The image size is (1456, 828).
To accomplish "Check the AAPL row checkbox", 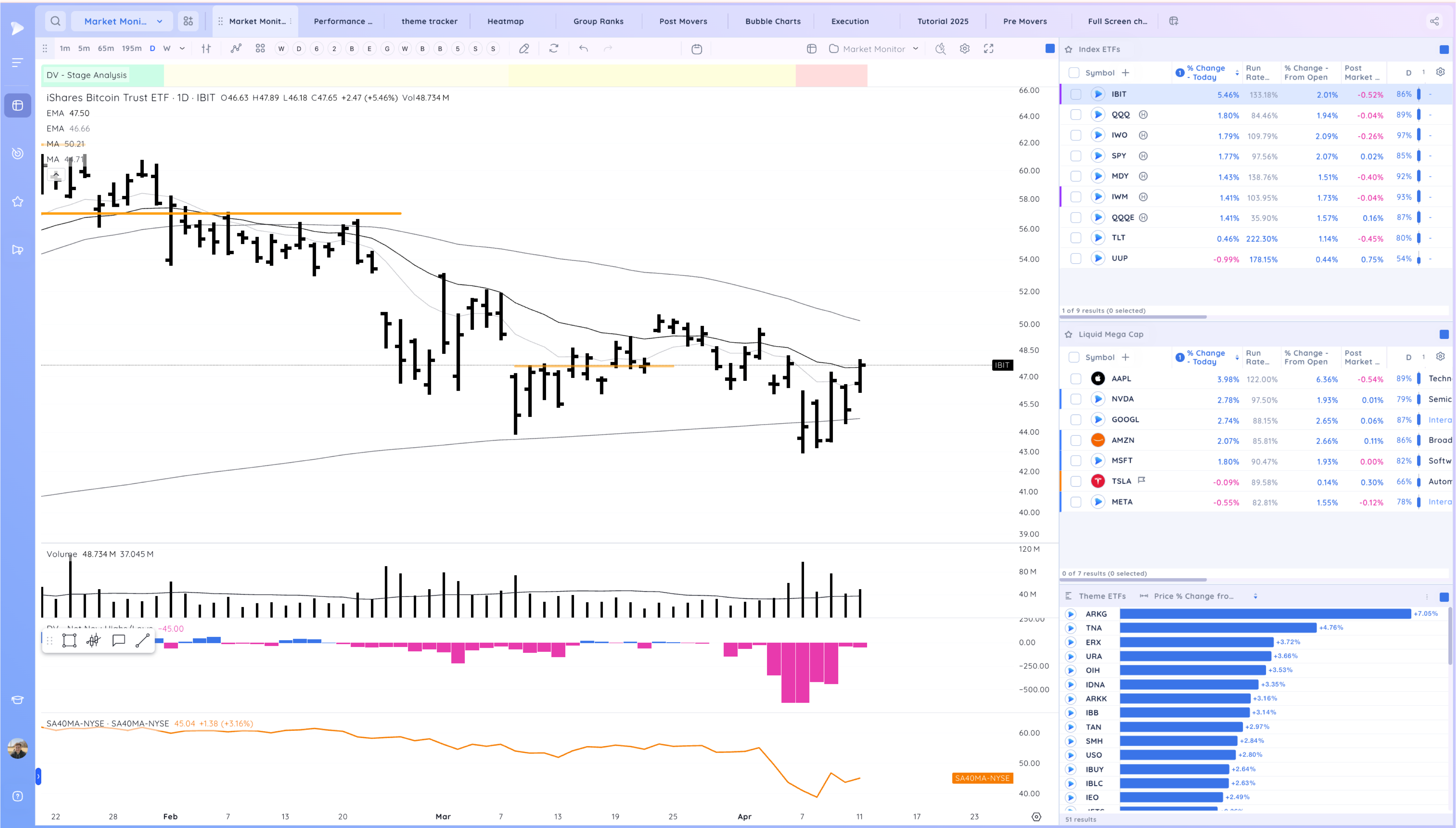I will click(x=1076, y=379).
